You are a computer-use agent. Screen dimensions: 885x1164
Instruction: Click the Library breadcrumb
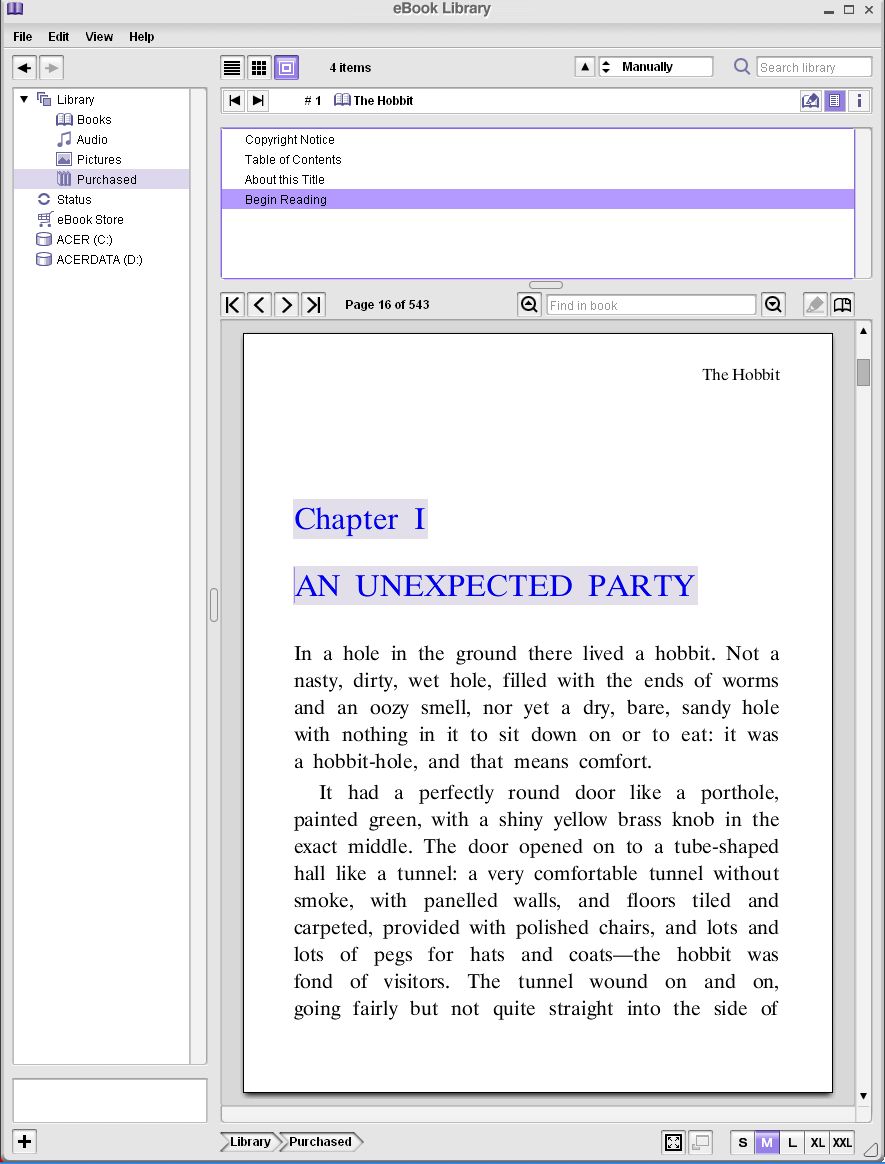click(249, 1142)
